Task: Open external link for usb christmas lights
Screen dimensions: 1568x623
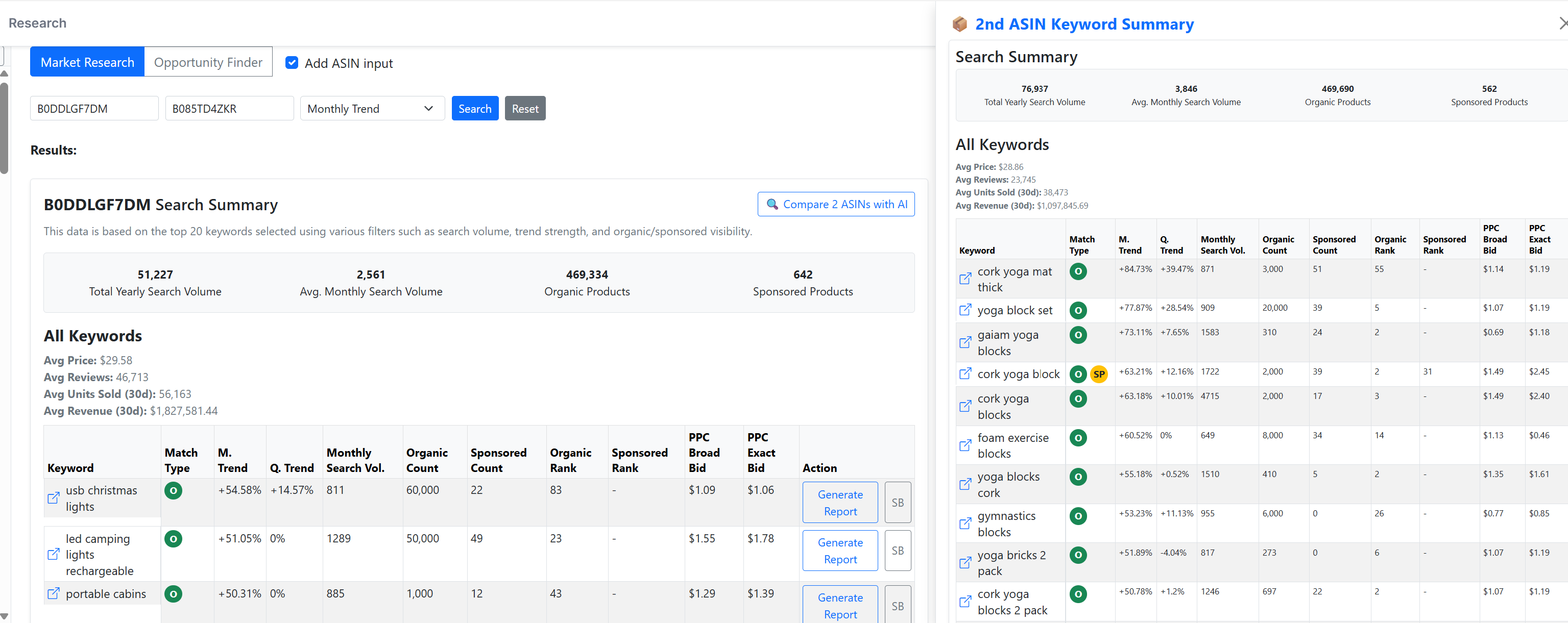Action: pyautogui.click(x=54, y=497)
